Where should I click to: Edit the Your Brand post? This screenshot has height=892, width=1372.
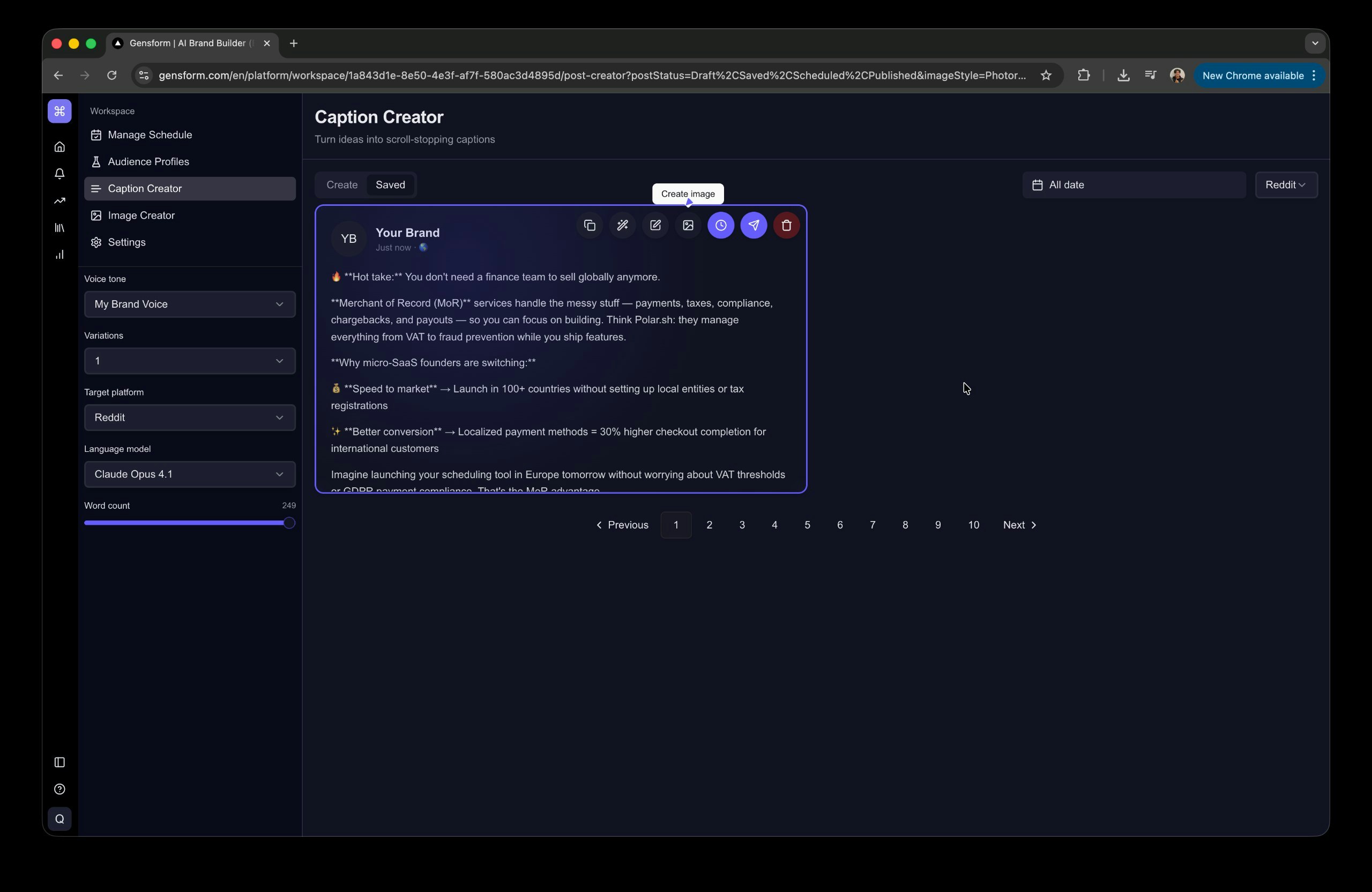(655, 226)
